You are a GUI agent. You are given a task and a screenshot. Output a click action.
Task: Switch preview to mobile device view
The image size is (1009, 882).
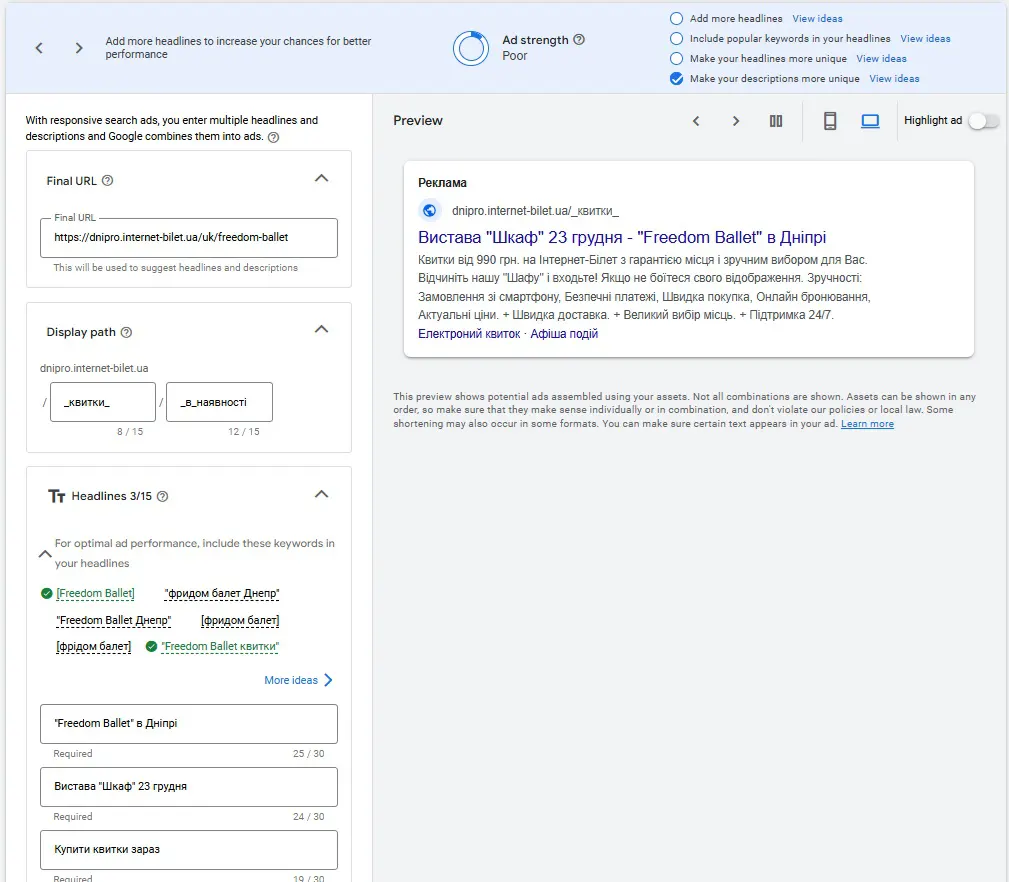click(x=830, y=121)
